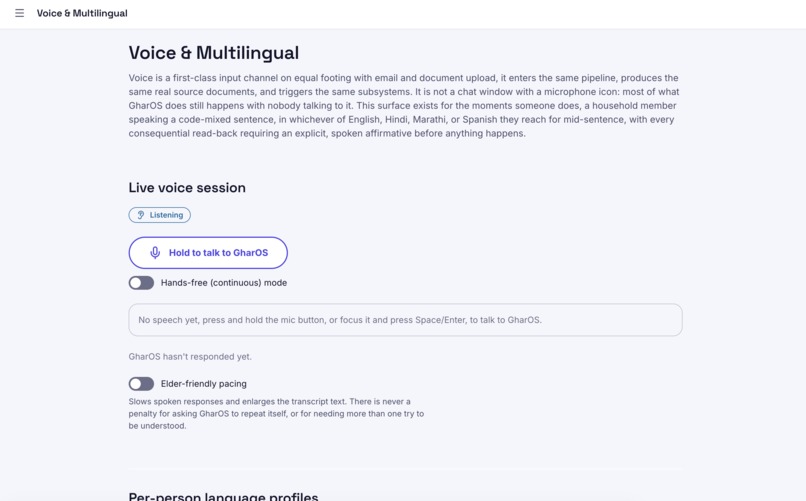The image size is (806, 501).
Task: Click the 'No speech yet' transcript box
Action: point(406,320)
